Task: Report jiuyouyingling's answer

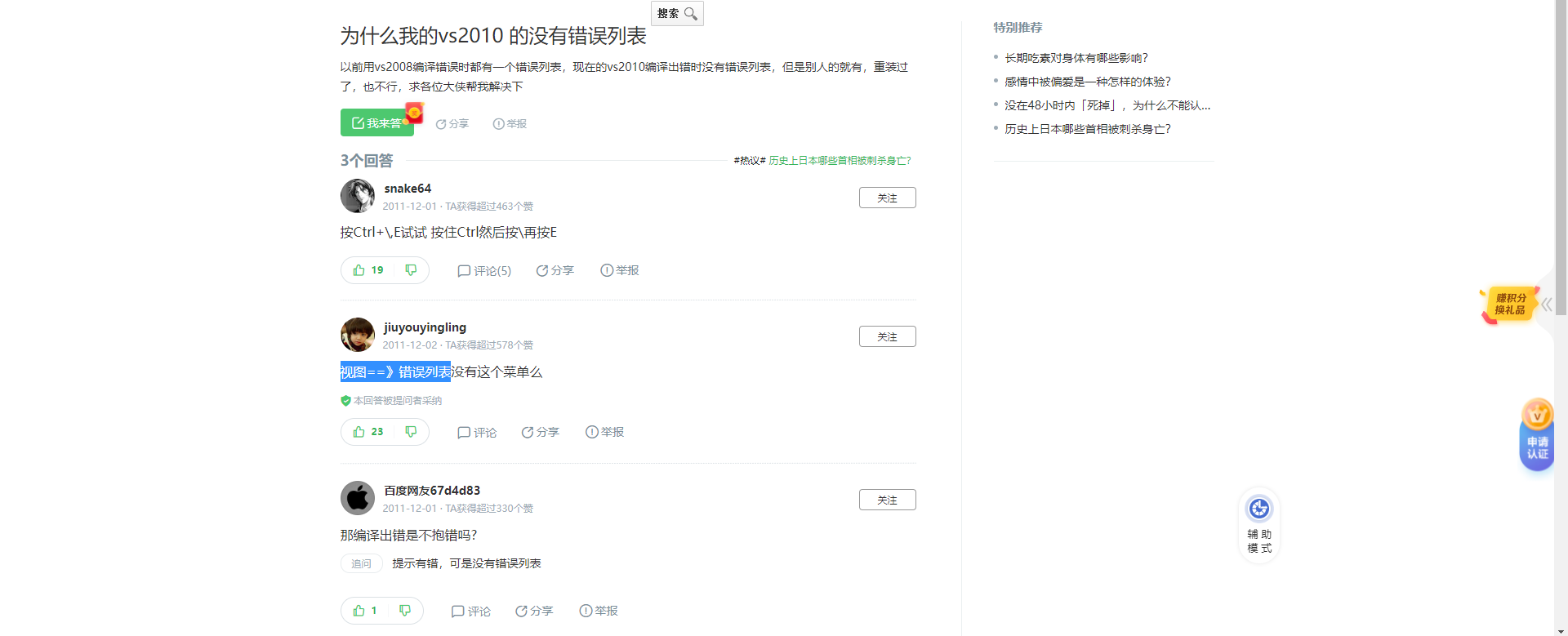Action: coord(604,433)
